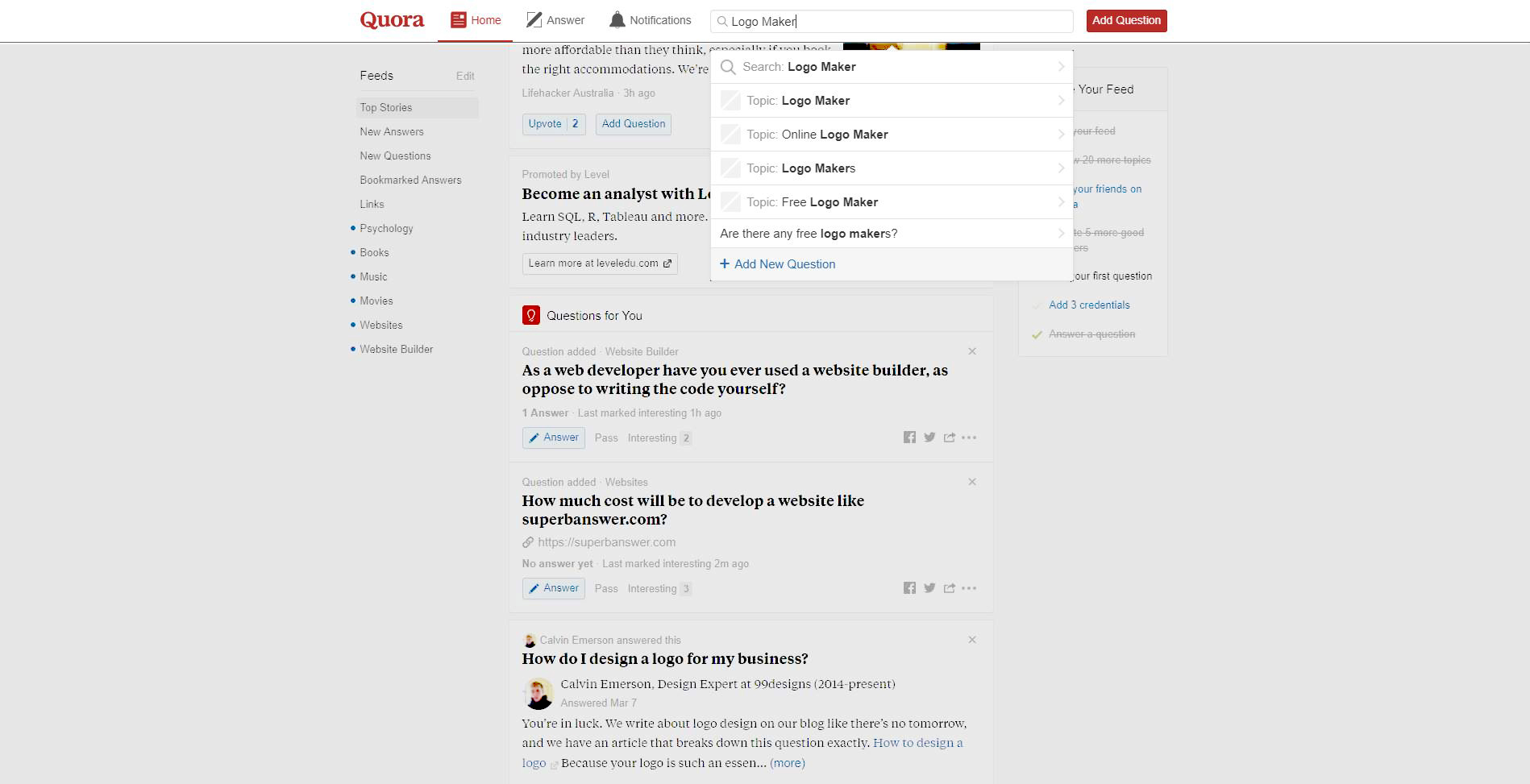Click Pass on website builder question
Screen dimensions: 1530x784
pos(606,438)
